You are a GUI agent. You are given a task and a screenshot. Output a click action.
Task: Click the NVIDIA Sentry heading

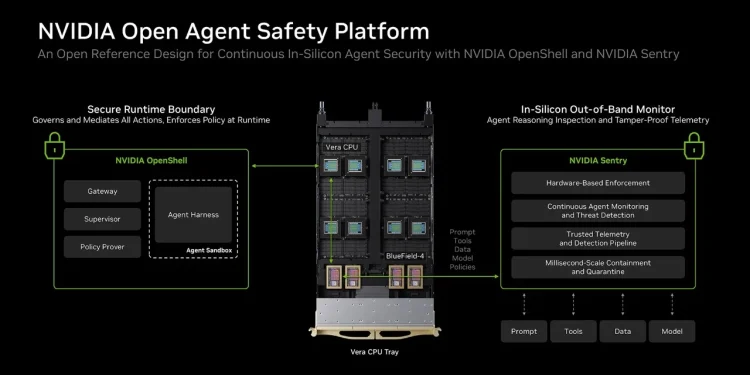598,161
